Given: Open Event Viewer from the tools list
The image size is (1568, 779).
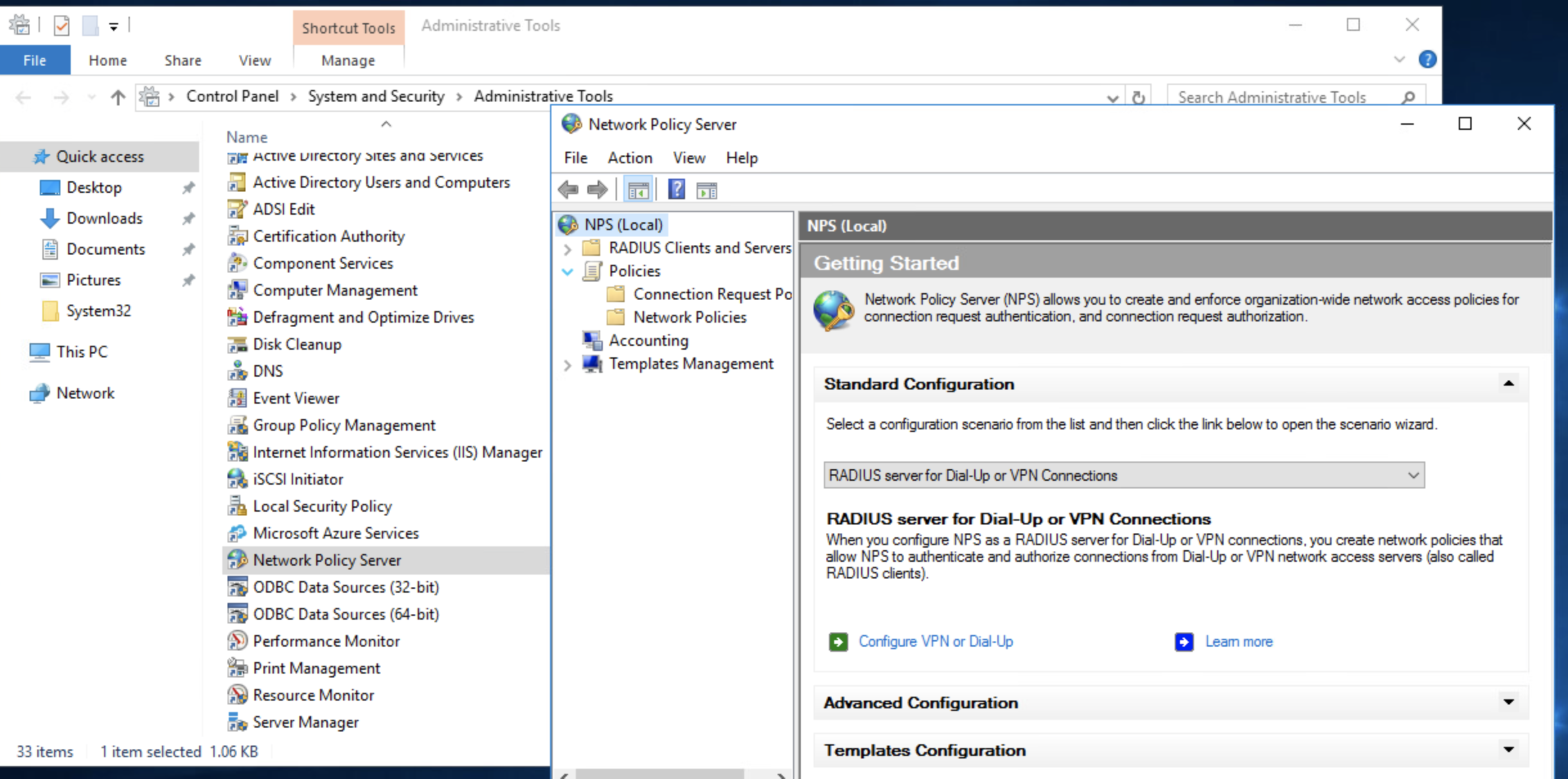Looking at the screenshot, I should (296, 398).
